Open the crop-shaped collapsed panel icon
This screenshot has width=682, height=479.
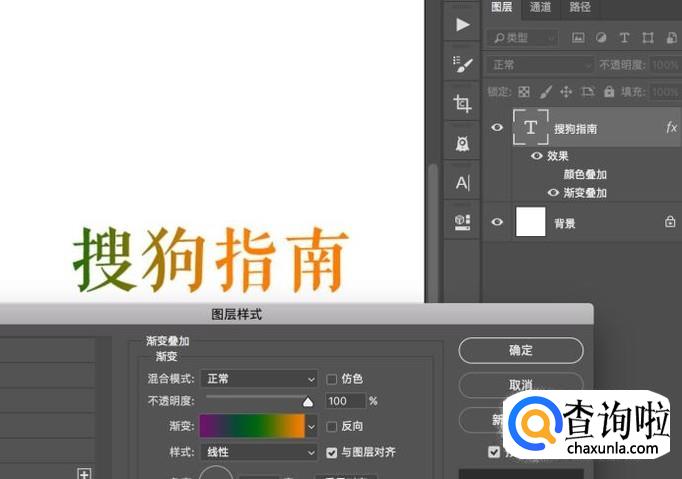click(x=462, y=104)
